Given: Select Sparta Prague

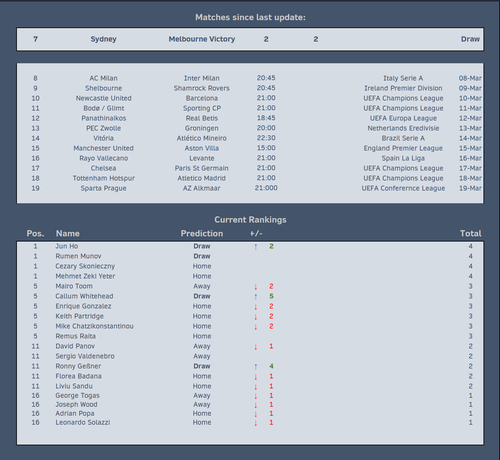Looking at the screenshot, I should click(x=103, y=188).
